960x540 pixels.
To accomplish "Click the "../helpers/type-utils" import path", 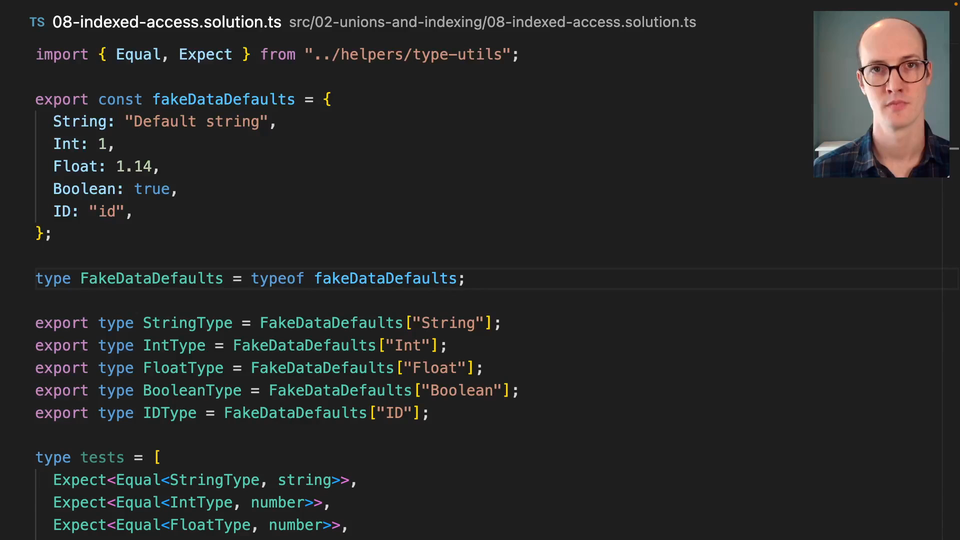I will pyautogui.click(x=411, y=54).
